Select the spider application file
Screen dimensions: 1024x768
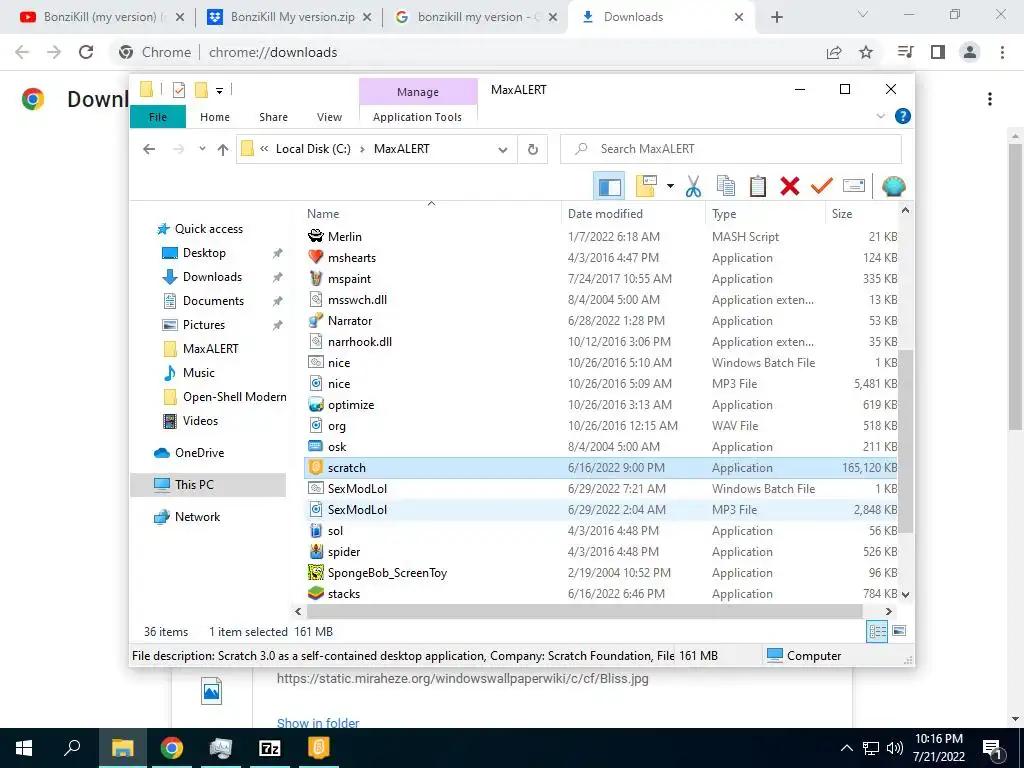click(x=601, y=552)
